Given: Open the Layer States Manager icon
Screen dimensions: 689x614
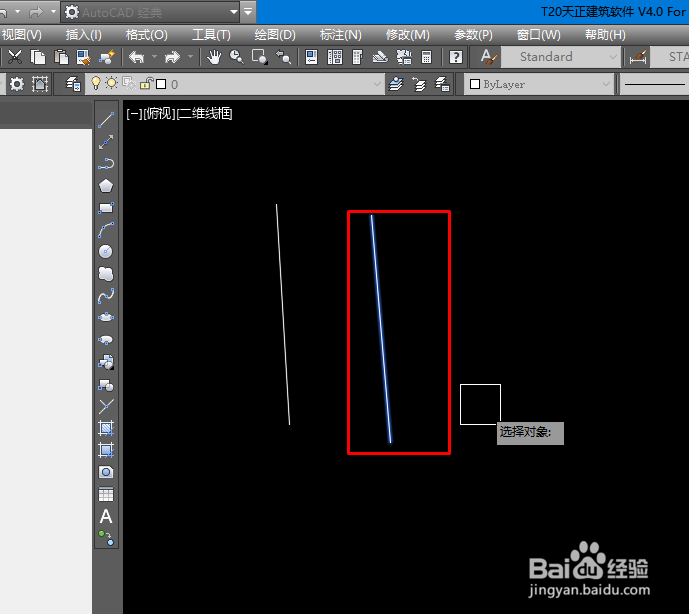Looking at the screenshot, I should click(442, 84).
